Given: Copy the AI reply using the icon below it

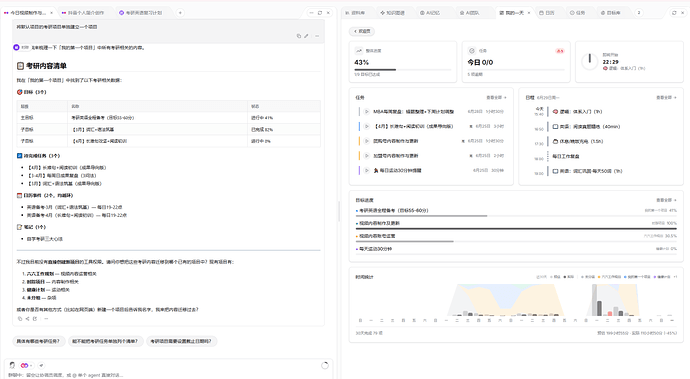Looking at the screenshot, I should 20,319.
